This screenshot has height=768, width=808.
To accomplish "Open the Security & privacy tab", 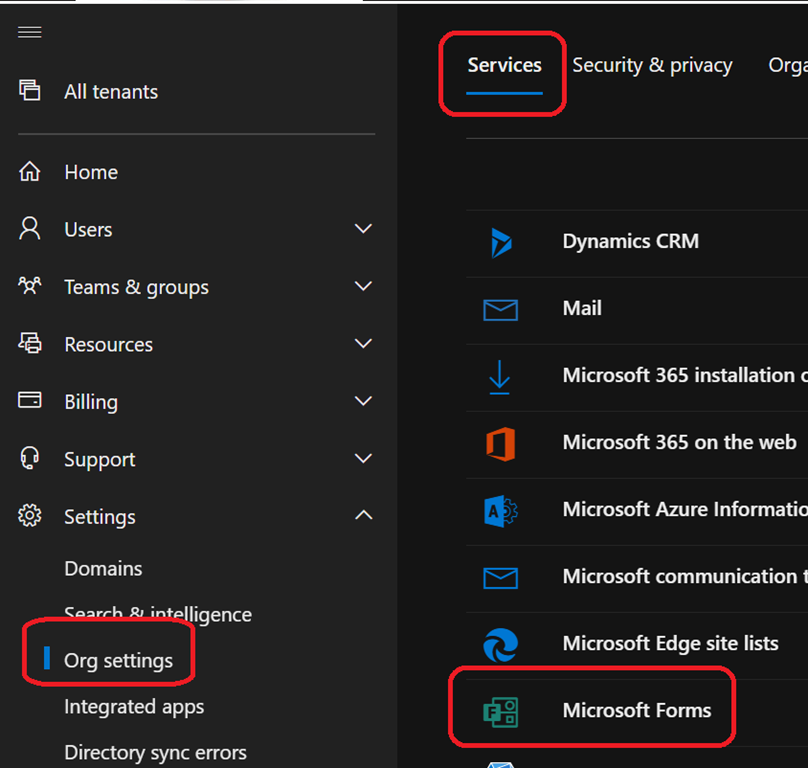I will (x=652, y=66).
